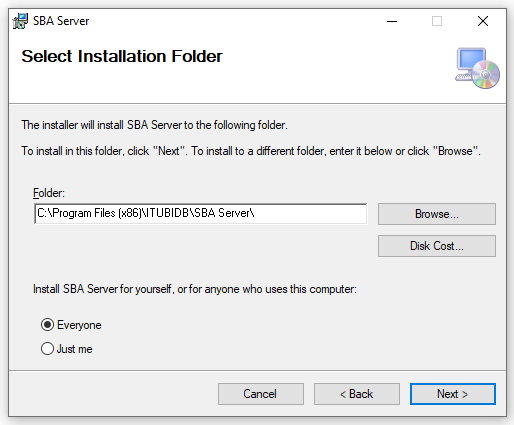Click the computer and CD setup graphic
The width and height of the screenshot is (514, 425).
click(477, 68)
